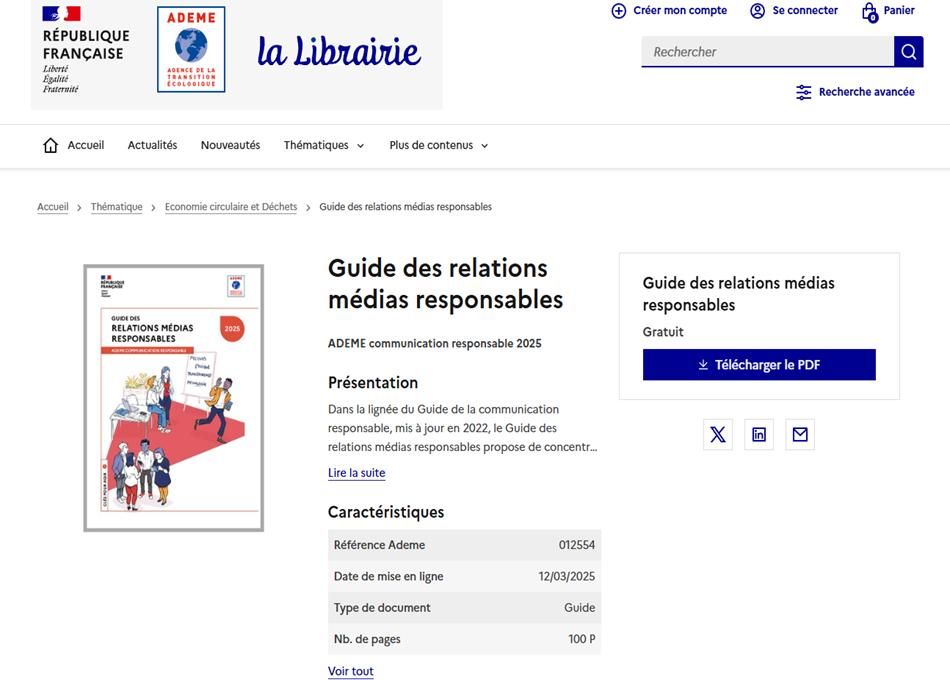Open Recherche avancée sliders icon
The height and width of the screenshot is (680, 950).
pyautogui.click(x=803, y=92)
